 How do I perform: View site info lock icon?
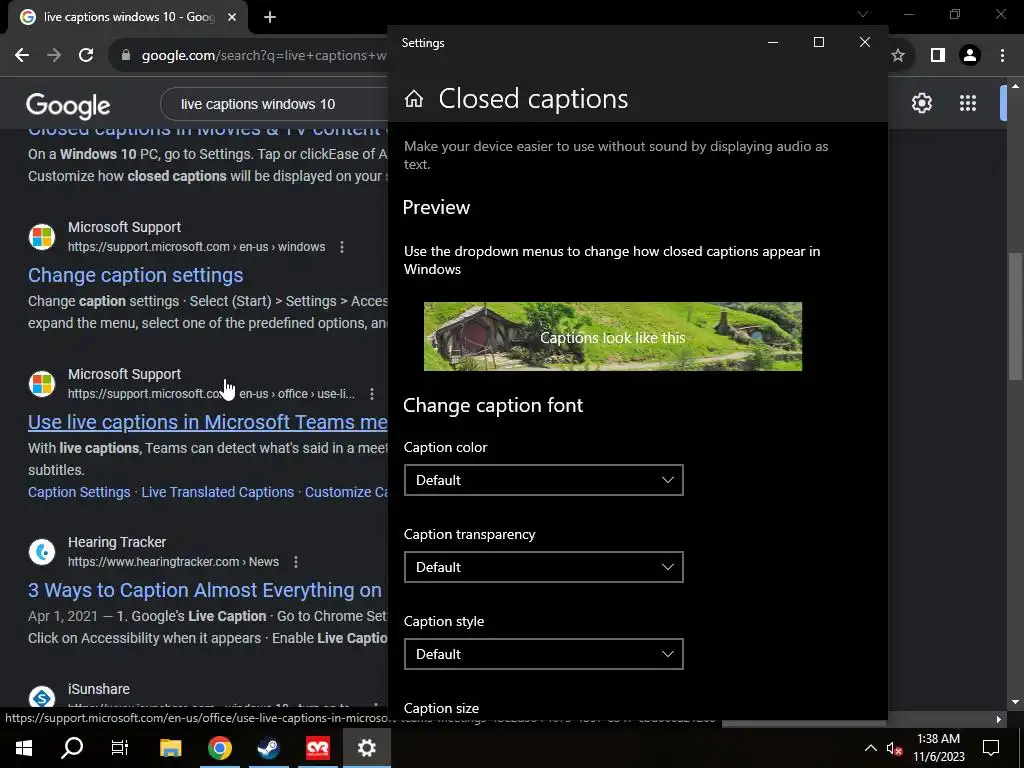pyautogui.click(x=126, y=56)
